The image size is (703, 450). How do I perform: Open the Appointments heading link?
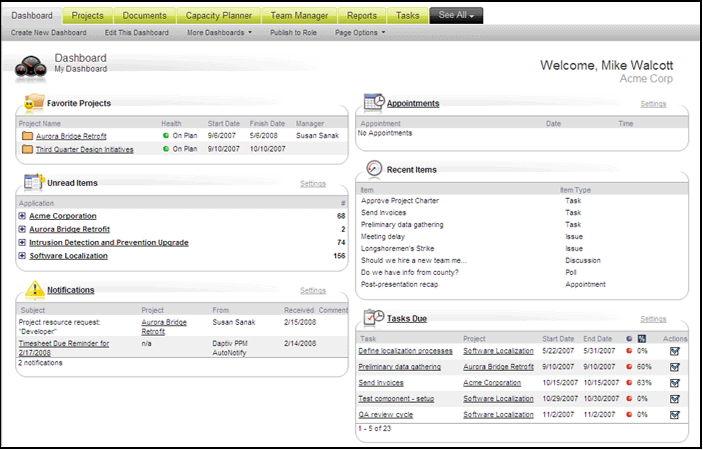413,103
